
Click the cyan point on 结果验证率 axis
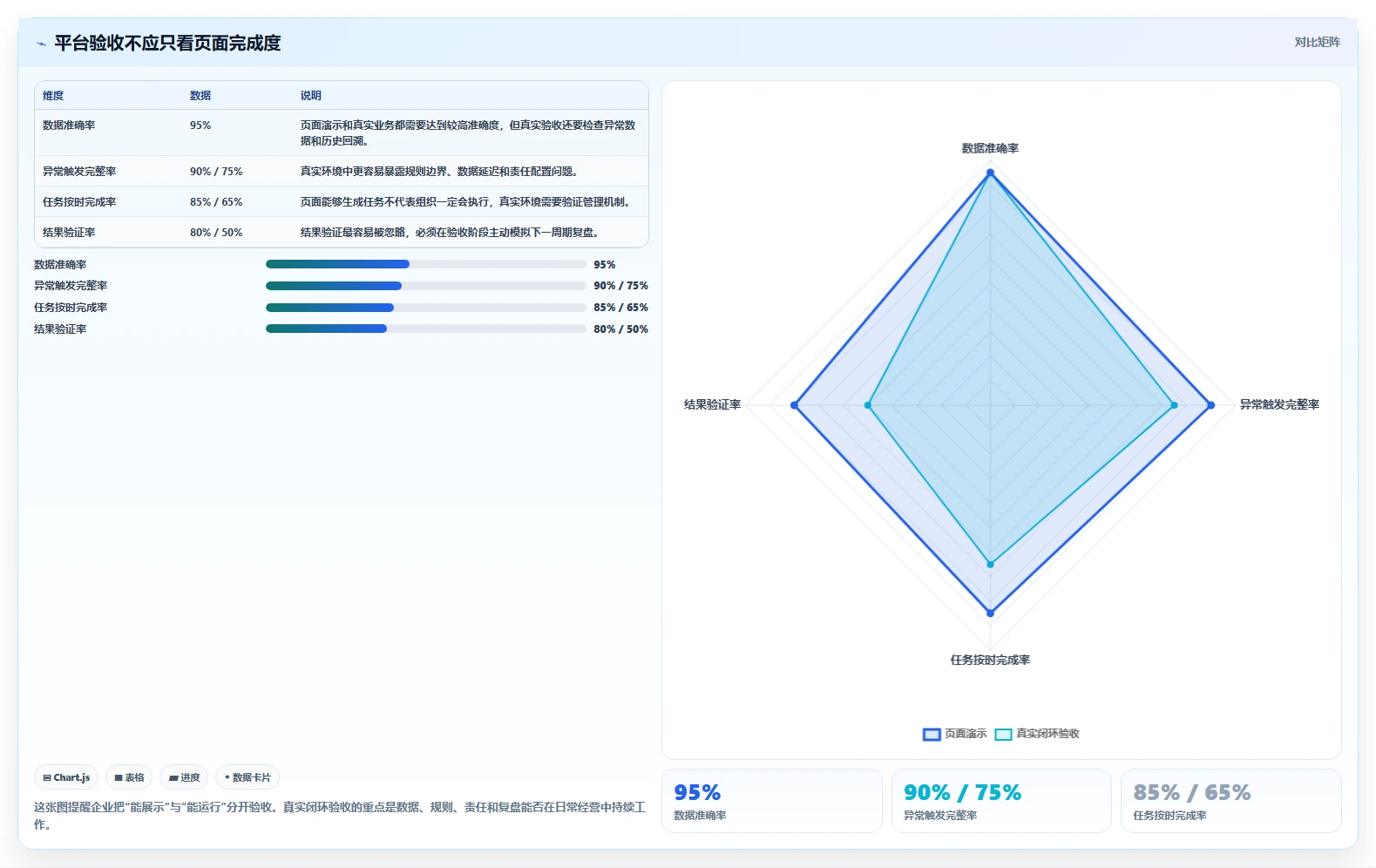868,405
